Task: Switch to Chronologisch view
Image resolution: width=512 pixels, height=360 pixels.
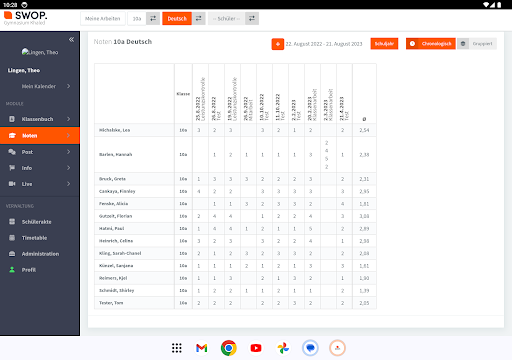Action: [431, 44]
